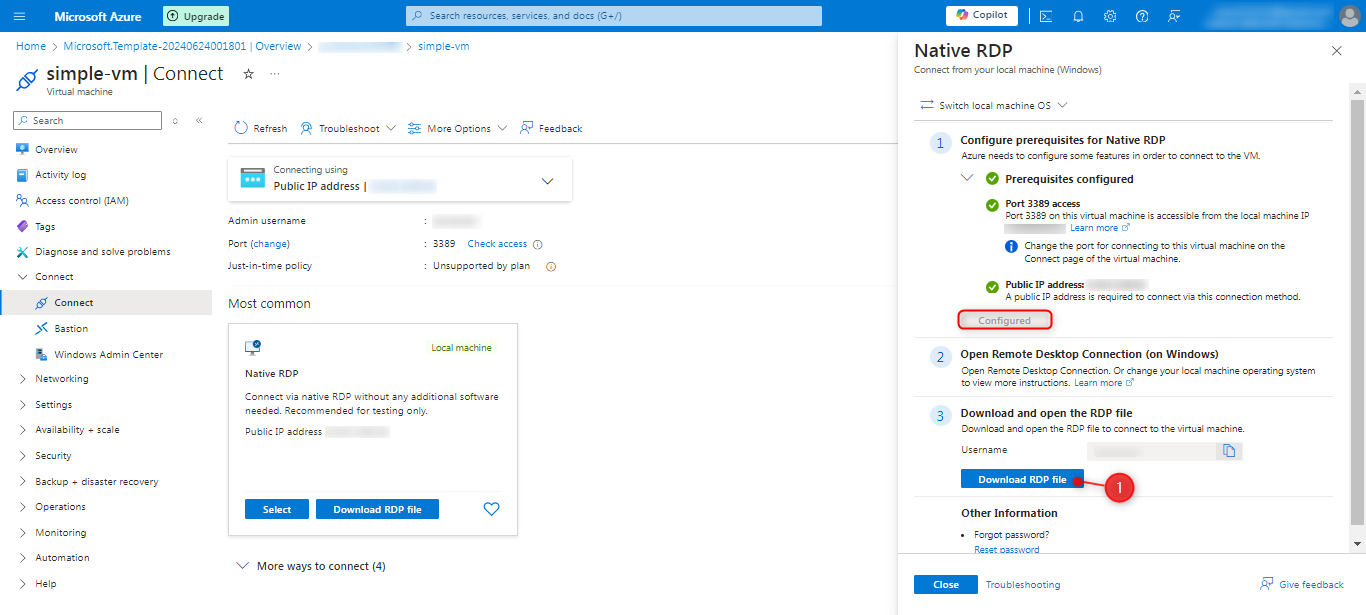Copy the username to clipboard
The height and width of the screenshot is (615, 1366).
[1229, 451]
